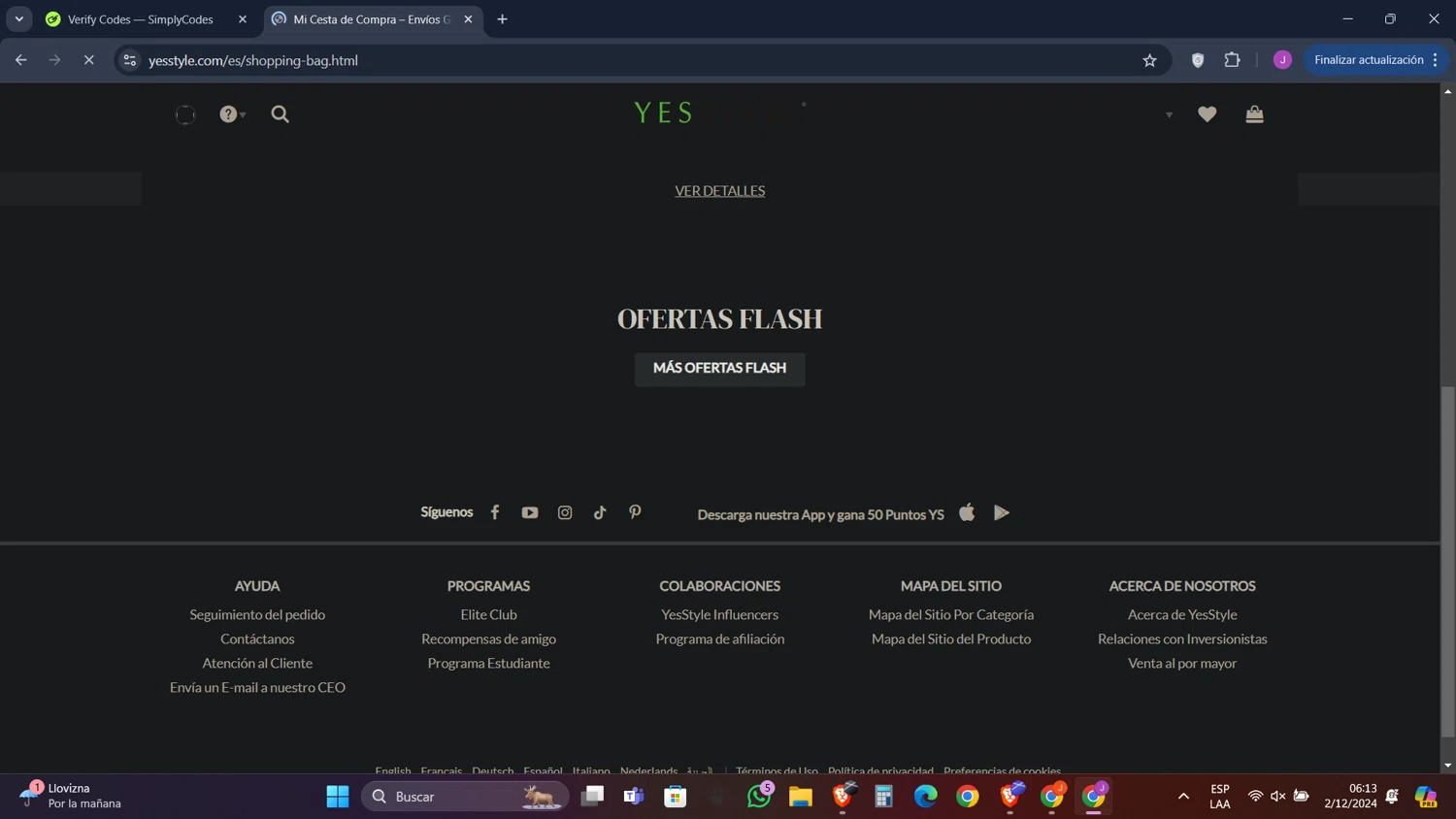
Task: Open the wishlist heart icon
Action: (x=1207, y=115)
